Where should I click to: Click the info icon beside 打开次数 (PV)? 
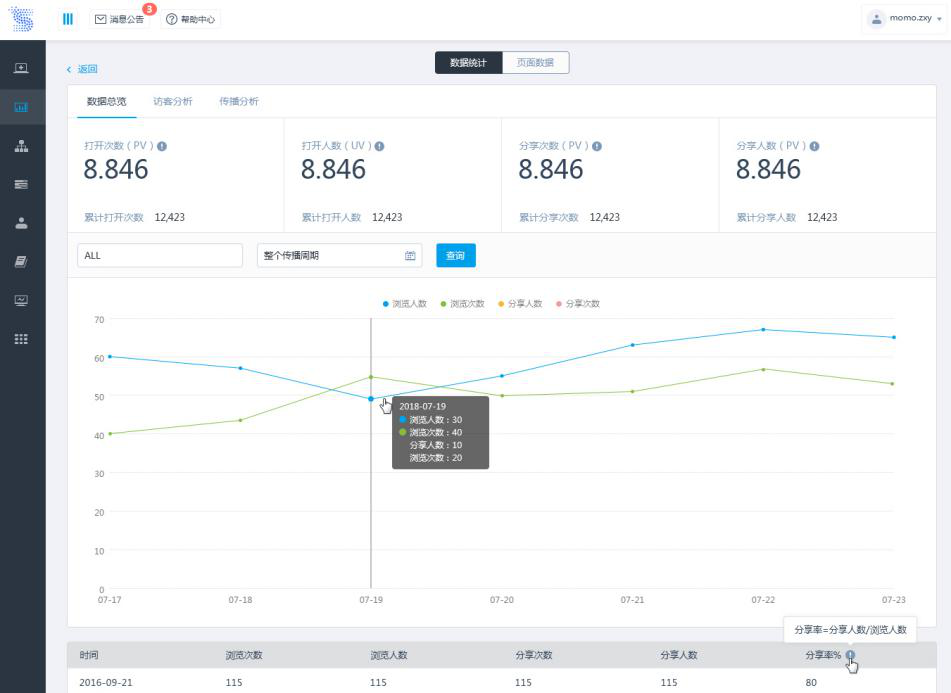click(162, 146)
